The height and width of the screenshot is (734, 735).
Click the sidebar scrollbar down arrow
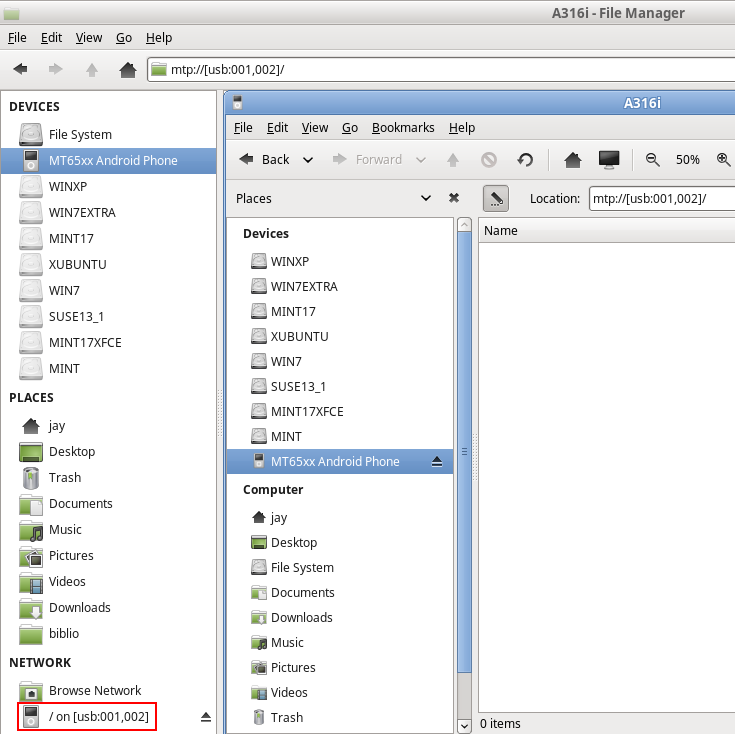tap(464, 724)
